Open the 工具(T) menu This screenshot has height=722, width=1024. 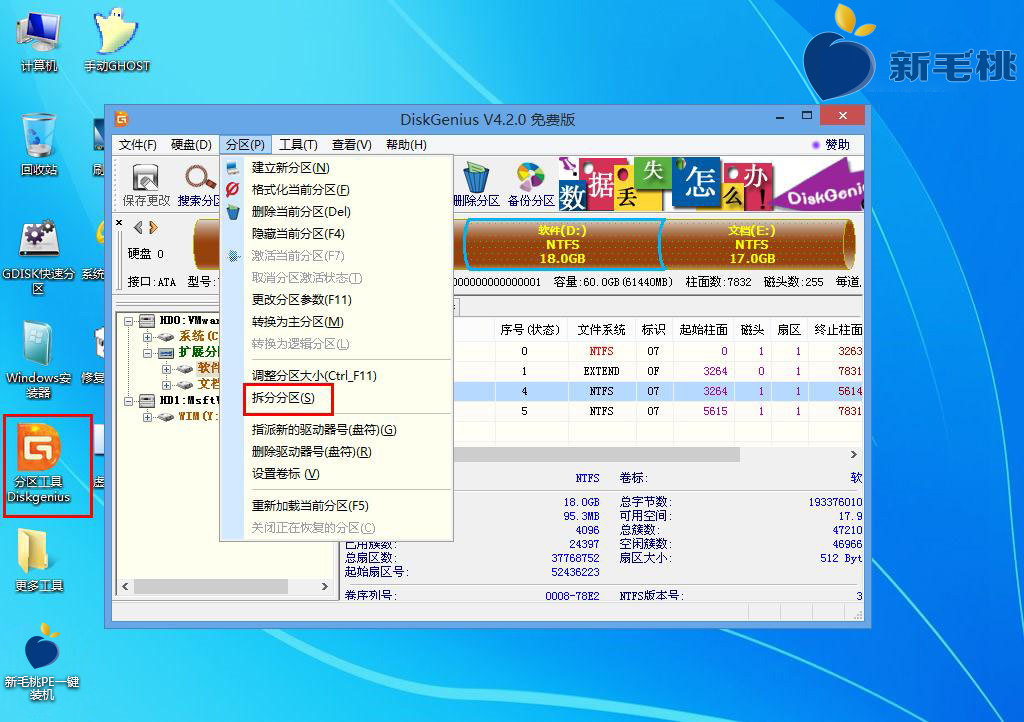pos(298,145)
